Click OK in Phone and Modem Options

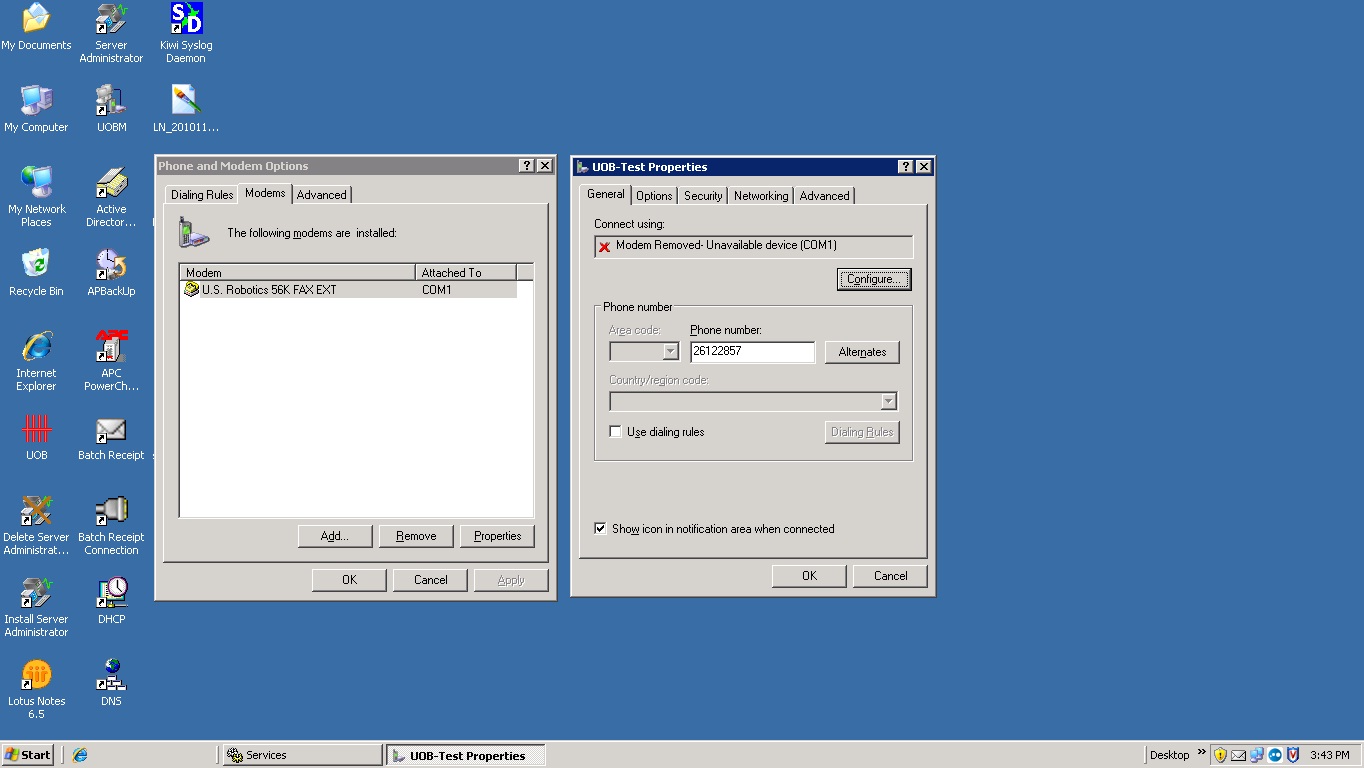(x=349, y=580)
